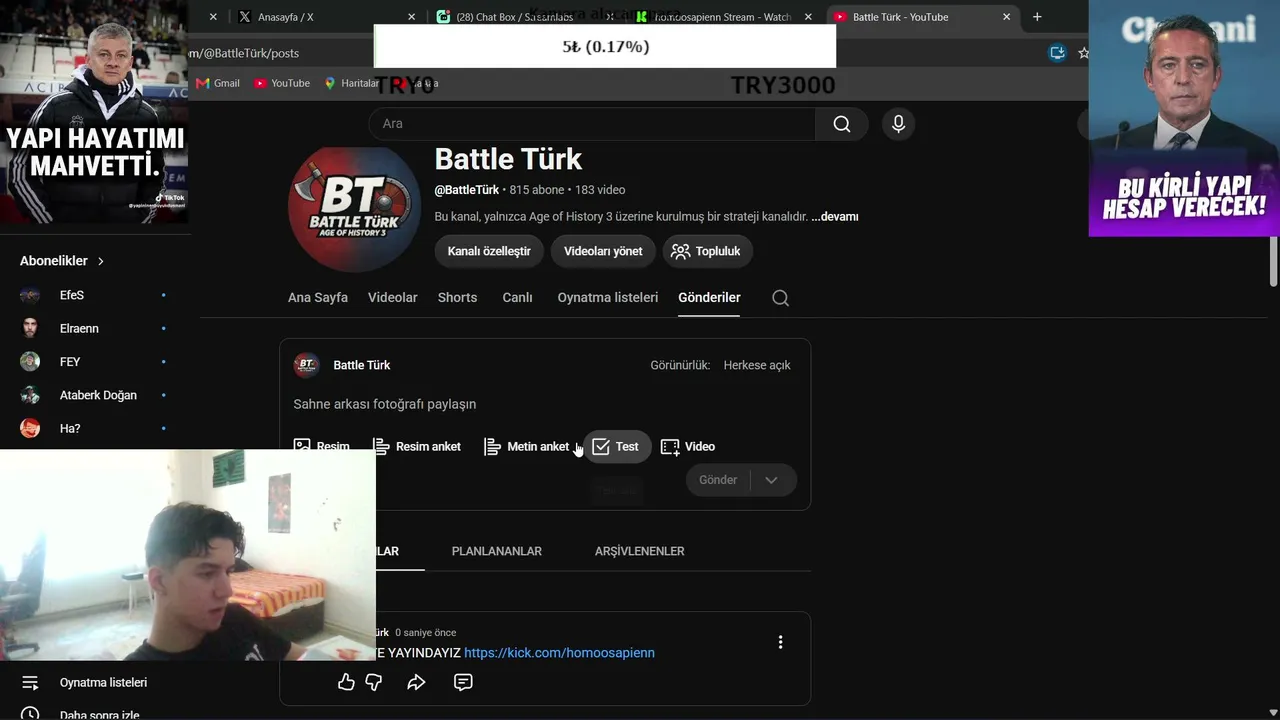The height and width of the screenshot is (720, 1280).
Task: Create an image poll with Resim anket
Action: (x=416, y=447)
